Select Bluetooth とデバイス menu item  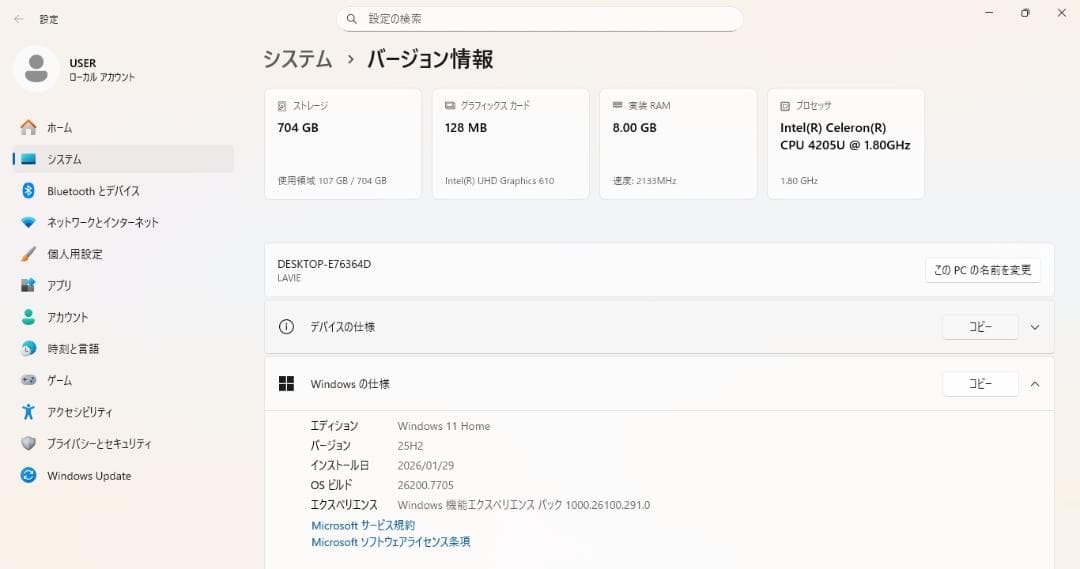tap(123, 191)
